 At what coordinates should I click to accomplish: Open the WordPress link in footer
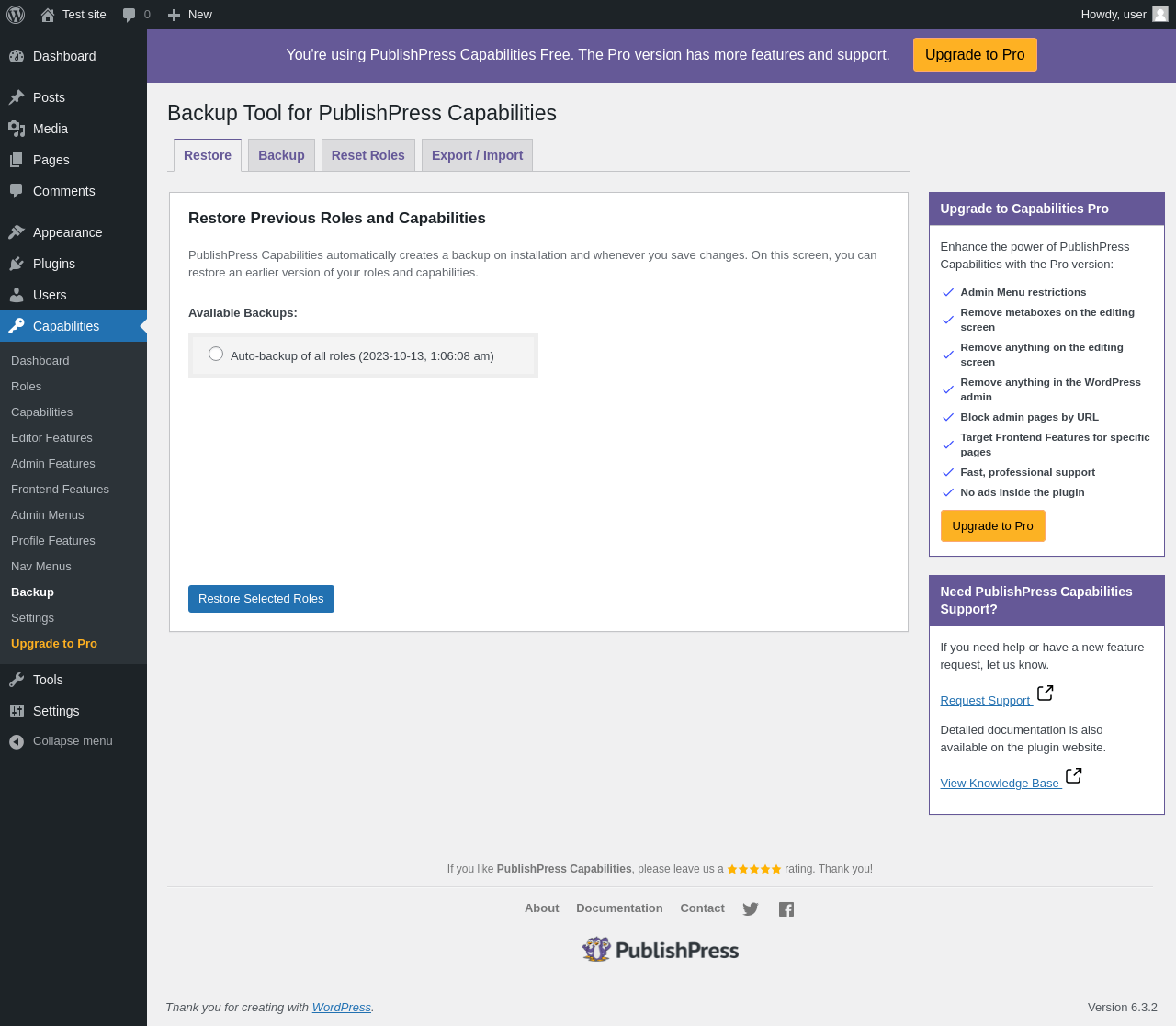(342, 1008)
